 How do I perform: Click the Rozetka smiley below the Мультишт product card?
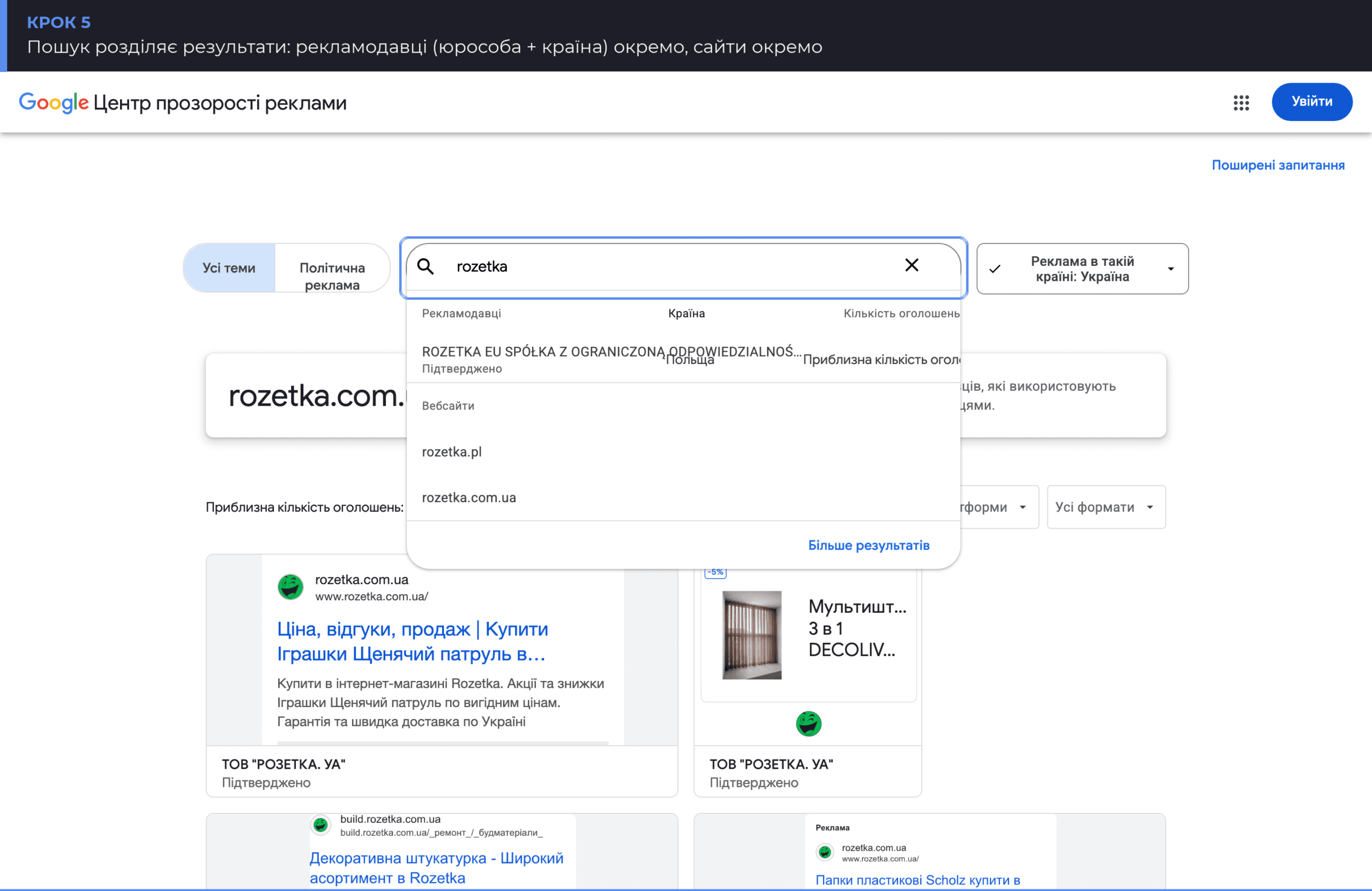point(808,724)
